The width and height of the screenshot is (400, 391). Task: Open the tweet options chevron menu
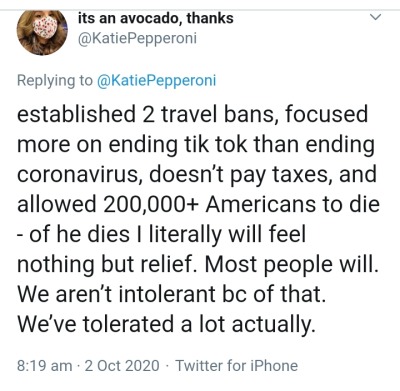(376, 17)
